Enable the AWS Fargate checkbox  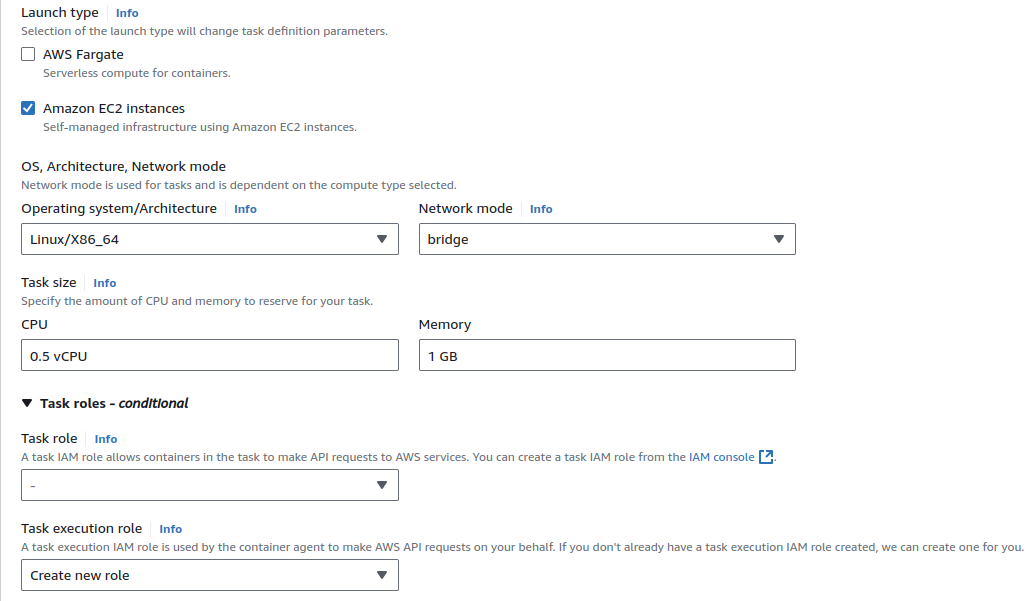click(x=28, y=54)
